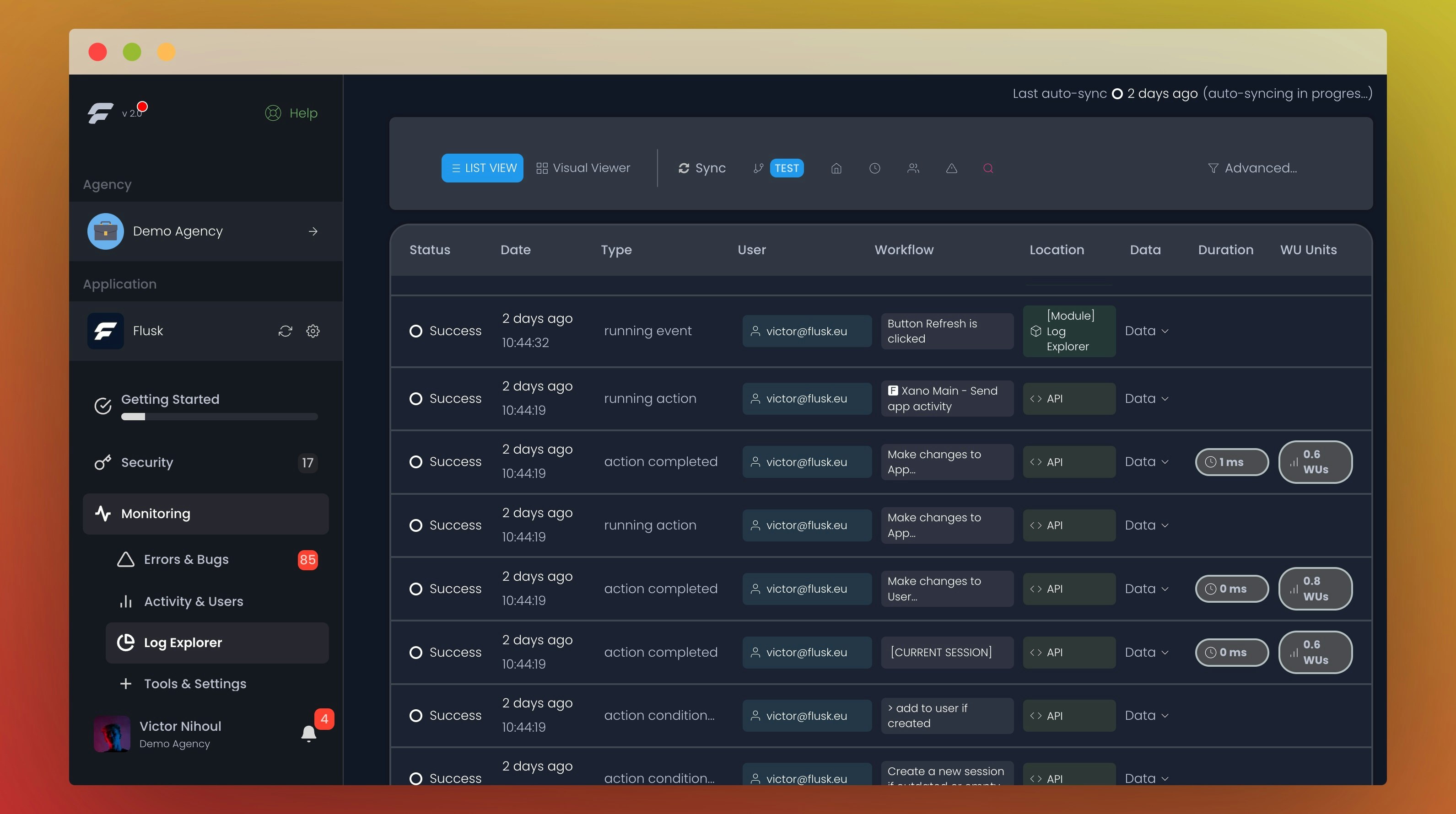Click the add to user if created workflow

pyautogui.click(x=947, y=716)
